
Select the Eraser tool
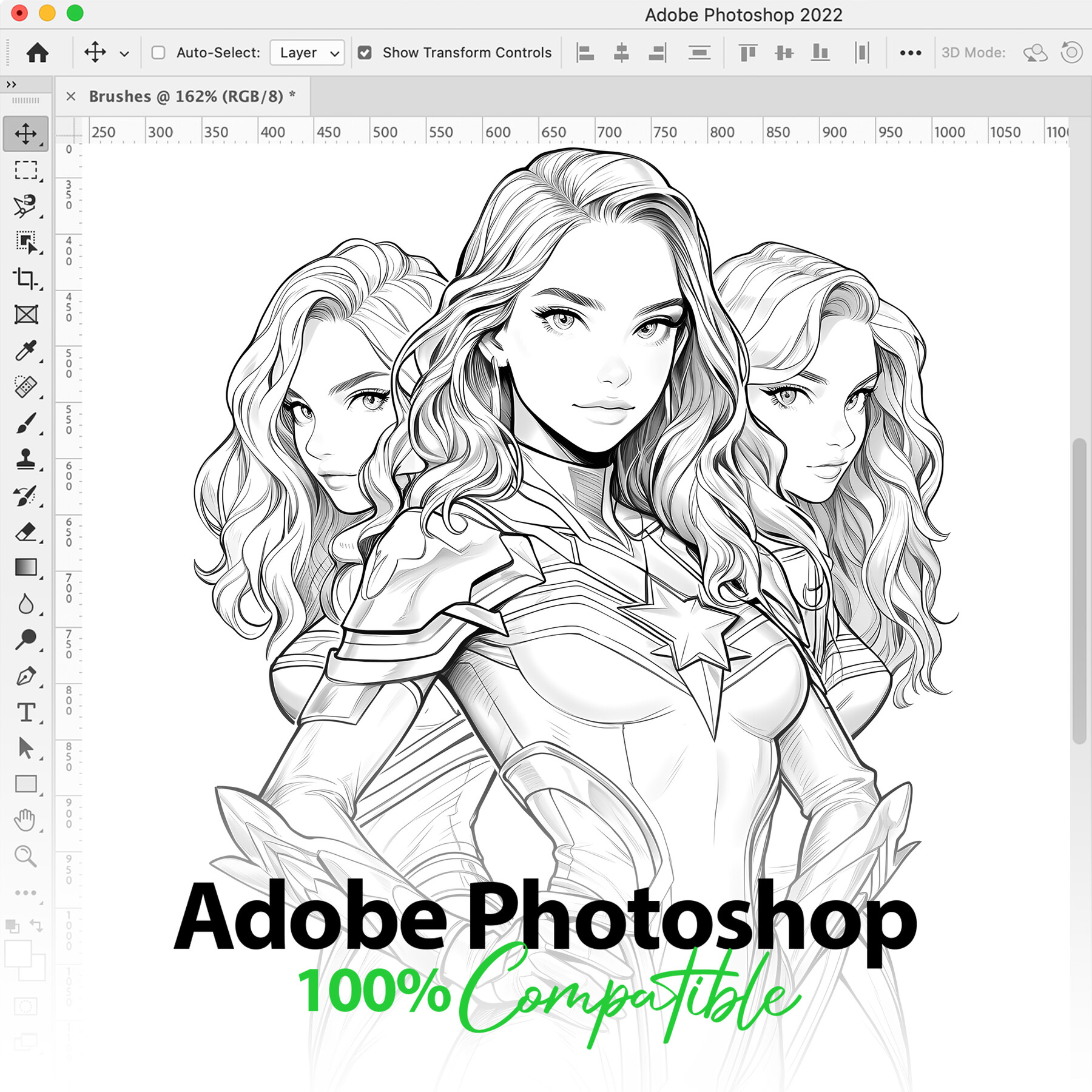pyautogui.click(x=25, y=531)
